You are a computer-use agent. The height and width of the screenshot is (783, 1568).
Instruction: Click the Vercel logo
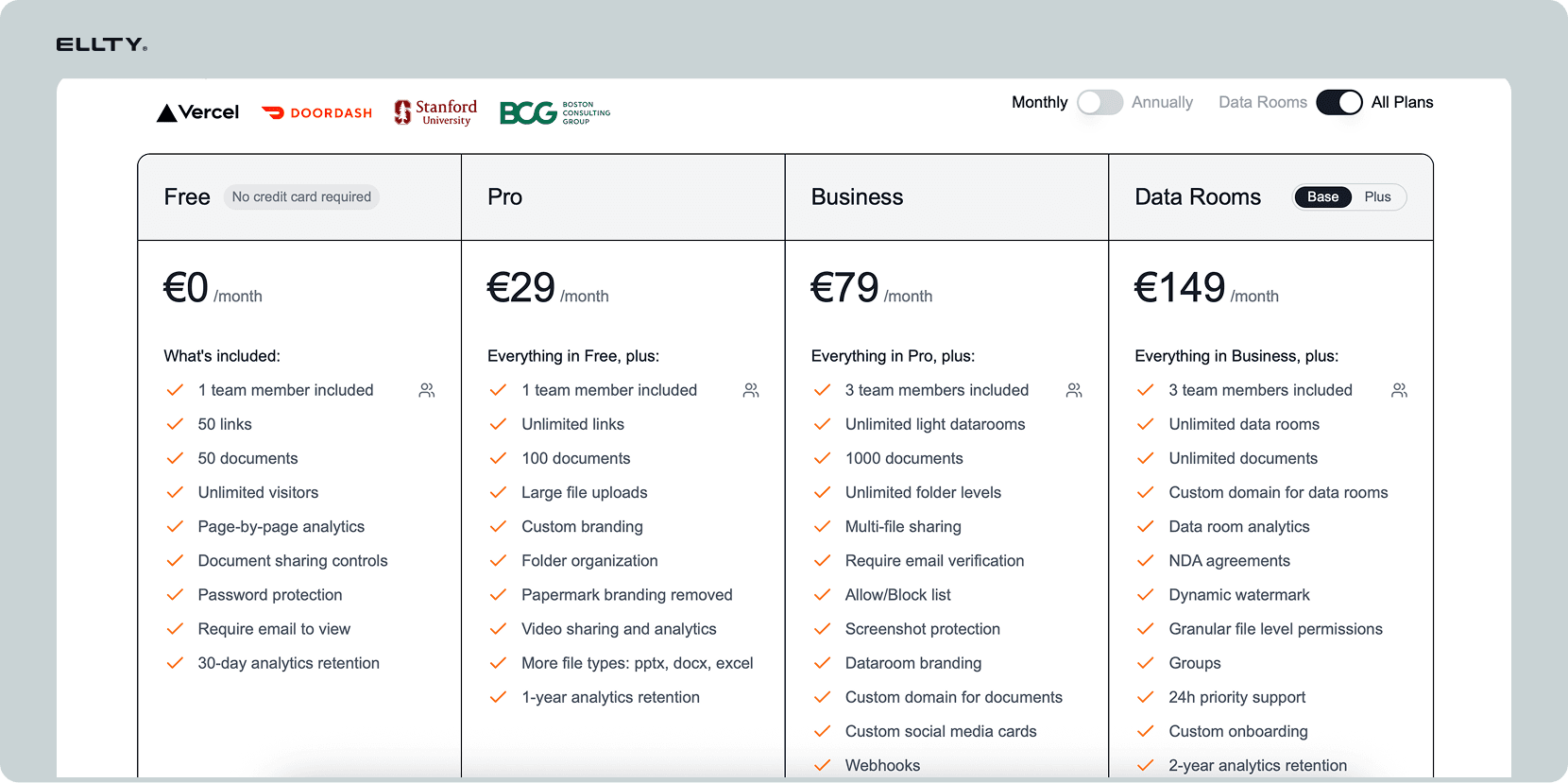pos(197,112)
